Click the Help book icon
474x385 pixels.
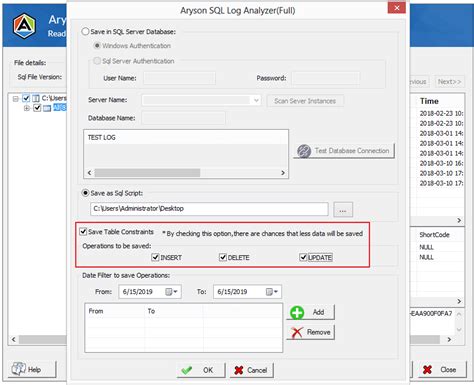pyautogui.click(x=18, y=369)
